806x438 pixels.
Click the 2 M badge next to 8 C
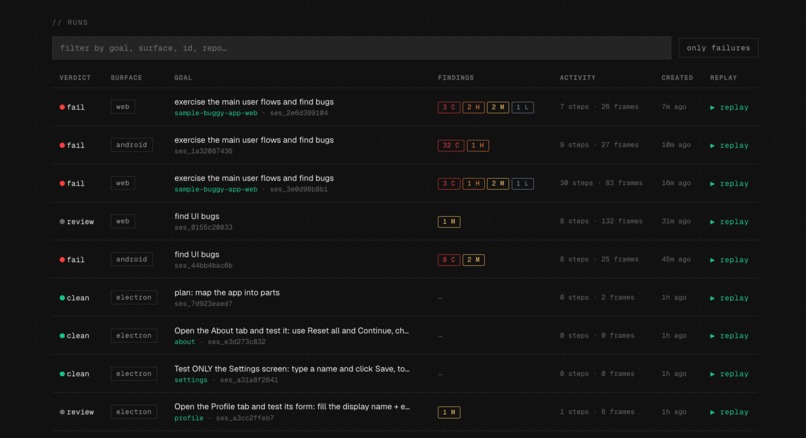pyautogui.click(x=473, y=260)
